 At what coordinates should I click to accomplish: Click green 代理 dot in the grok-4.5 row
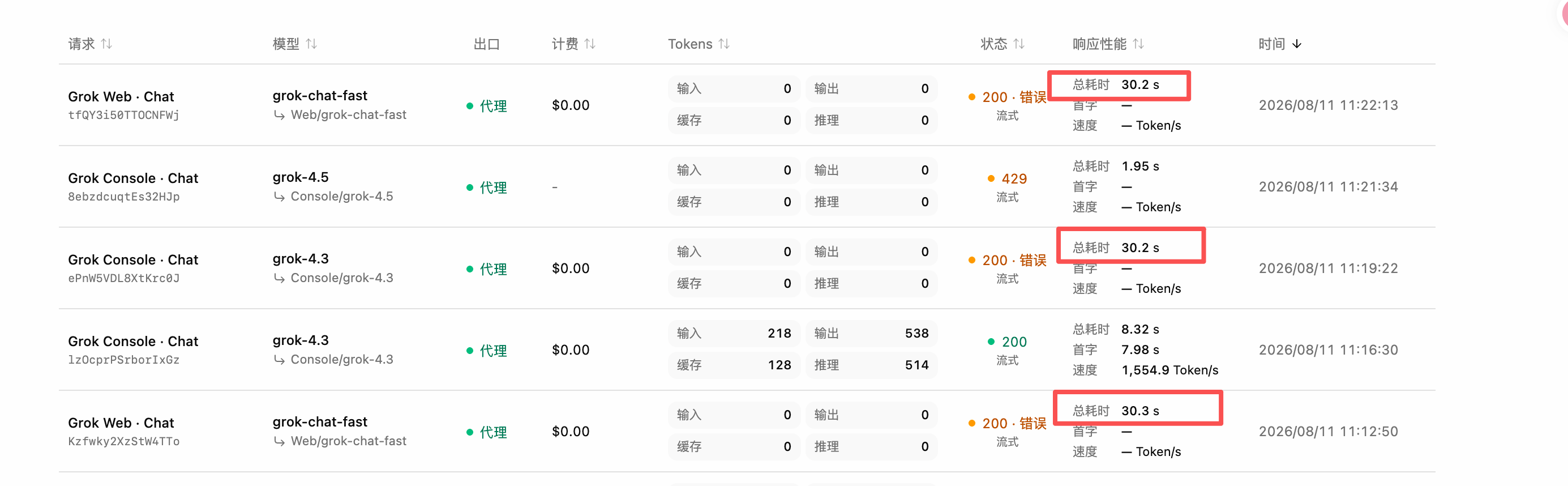[x=470, y=187]
